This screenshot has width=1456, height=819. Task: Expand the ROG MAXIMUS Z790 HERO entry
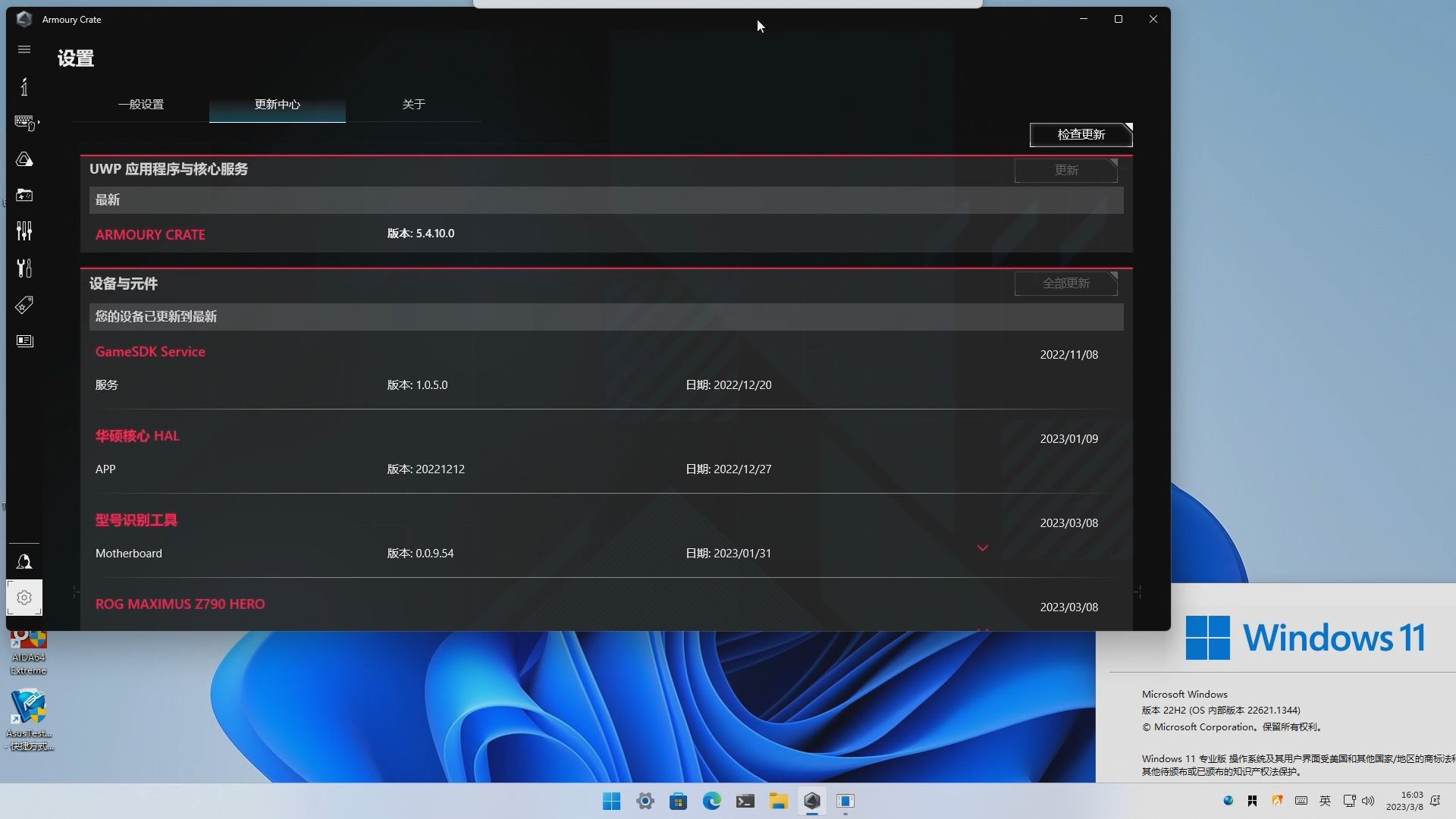coord(983,628)
